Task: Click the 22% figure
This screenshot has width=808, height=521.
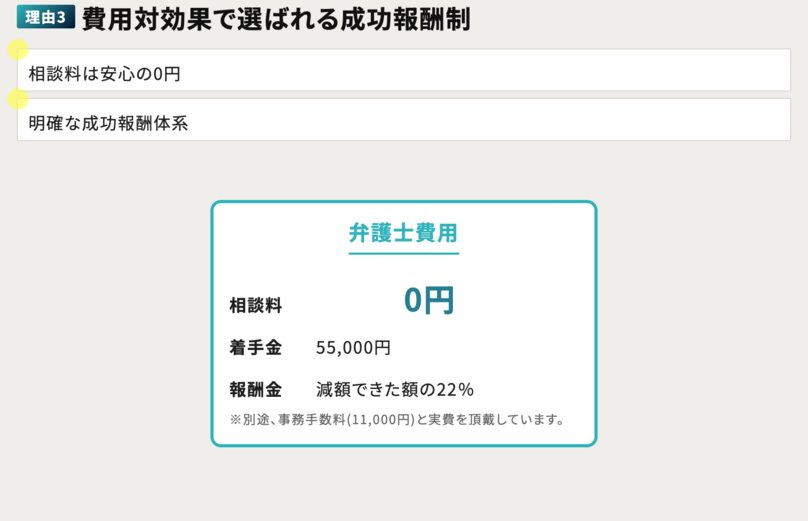Action: [x=453, y=389]
